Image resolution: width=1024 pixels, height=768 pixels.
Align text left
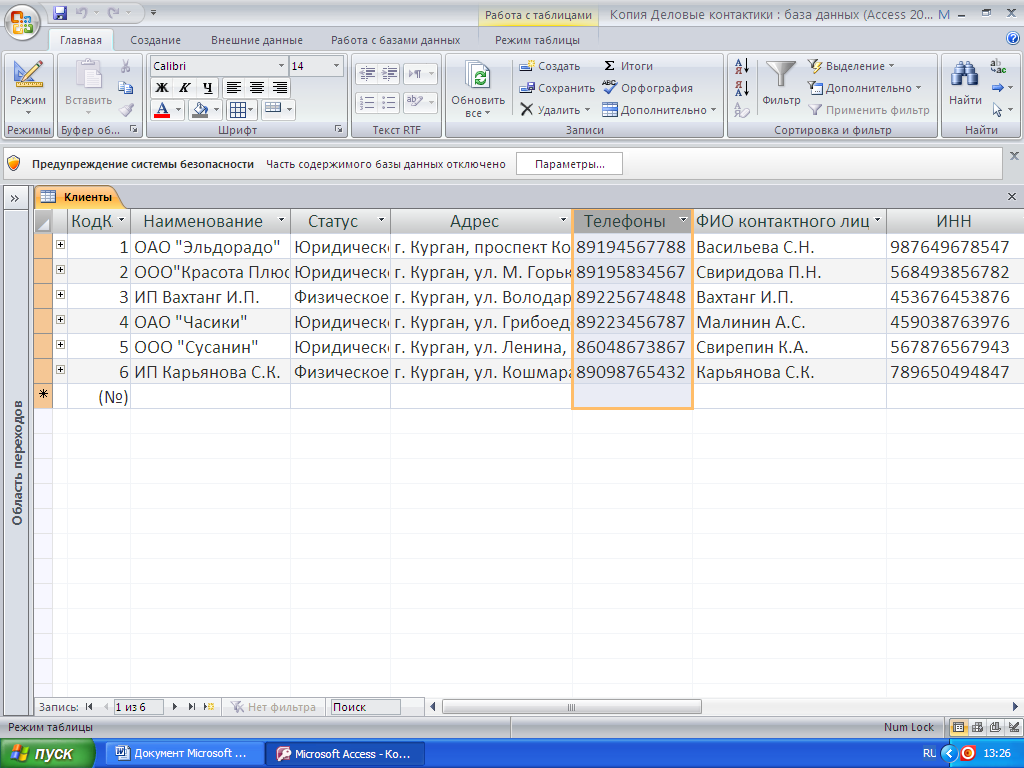(x=234, y=88)
